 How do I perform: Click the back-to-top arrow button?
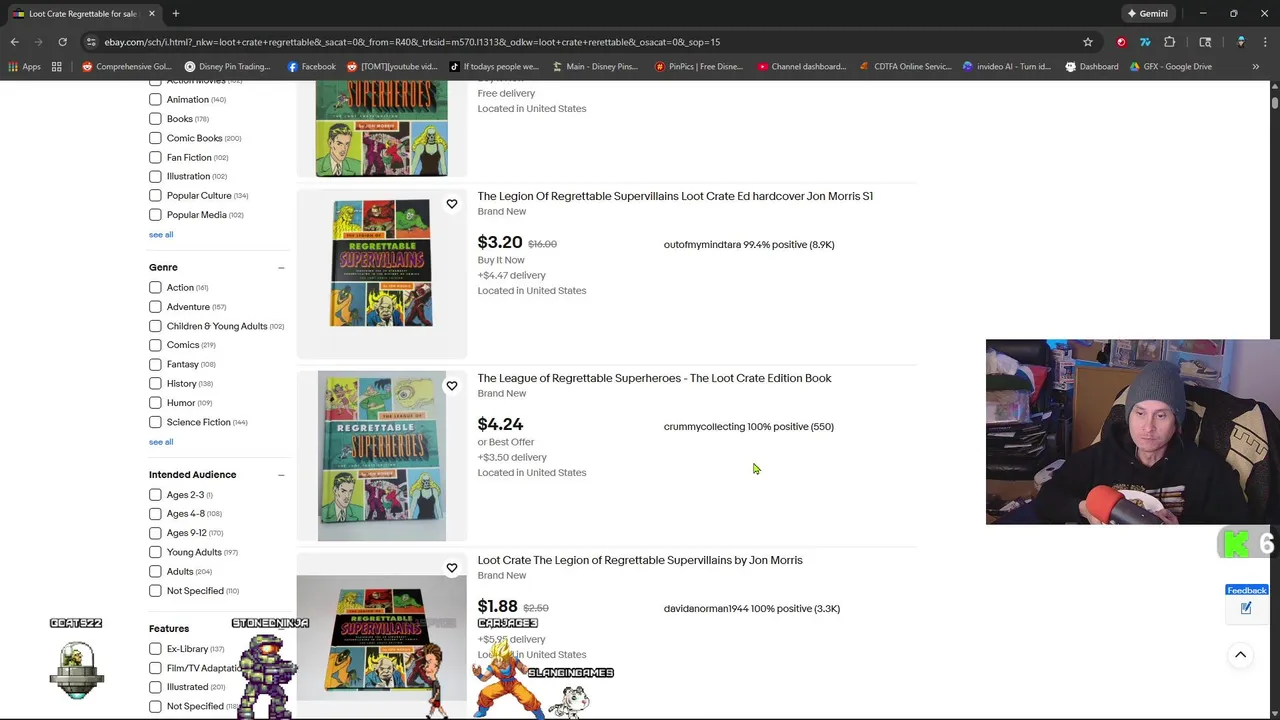pos(1240,655)
